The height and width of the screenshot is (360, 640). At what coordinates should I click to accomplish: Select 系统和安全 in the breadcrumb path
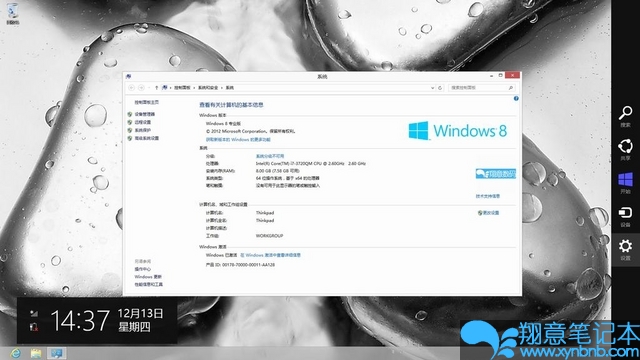point(208,88)
